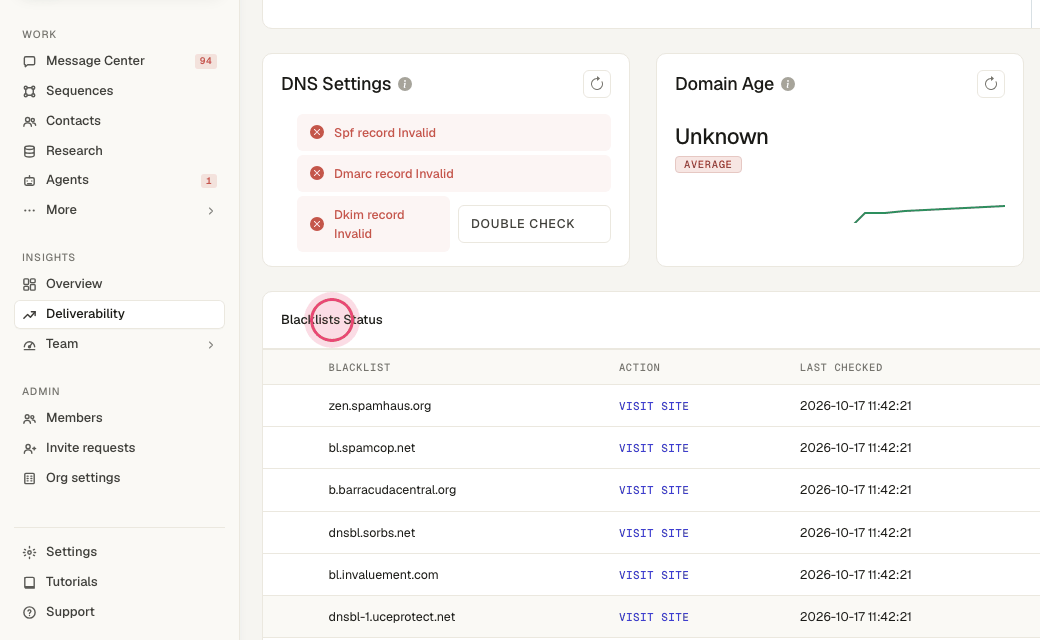Open Agents page
Image resolution: width=1040 pixels, height=640 pixels.
tap(119, 180)
